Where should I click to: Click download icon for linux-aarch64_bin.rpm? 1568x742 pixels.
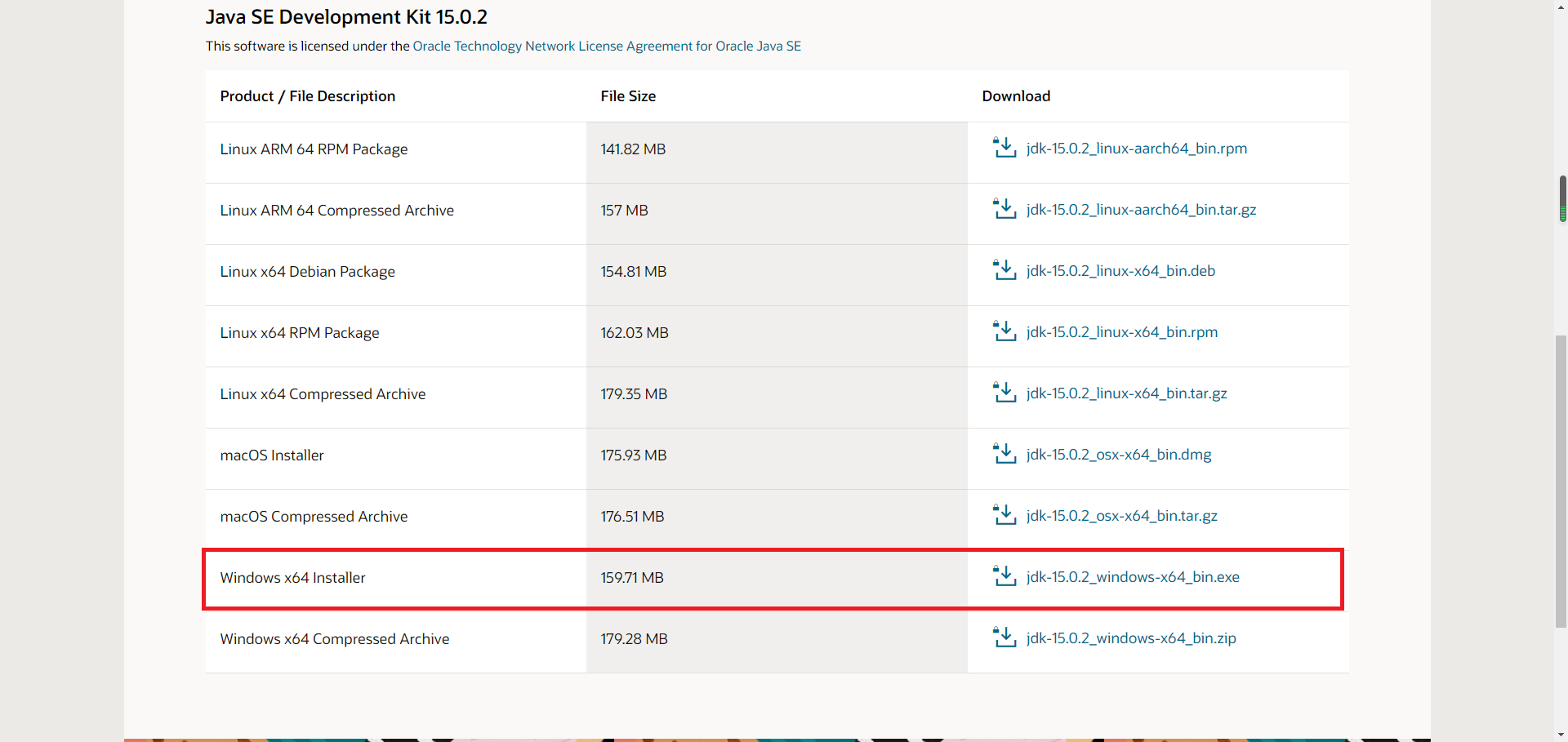[x=1004, y=148]
